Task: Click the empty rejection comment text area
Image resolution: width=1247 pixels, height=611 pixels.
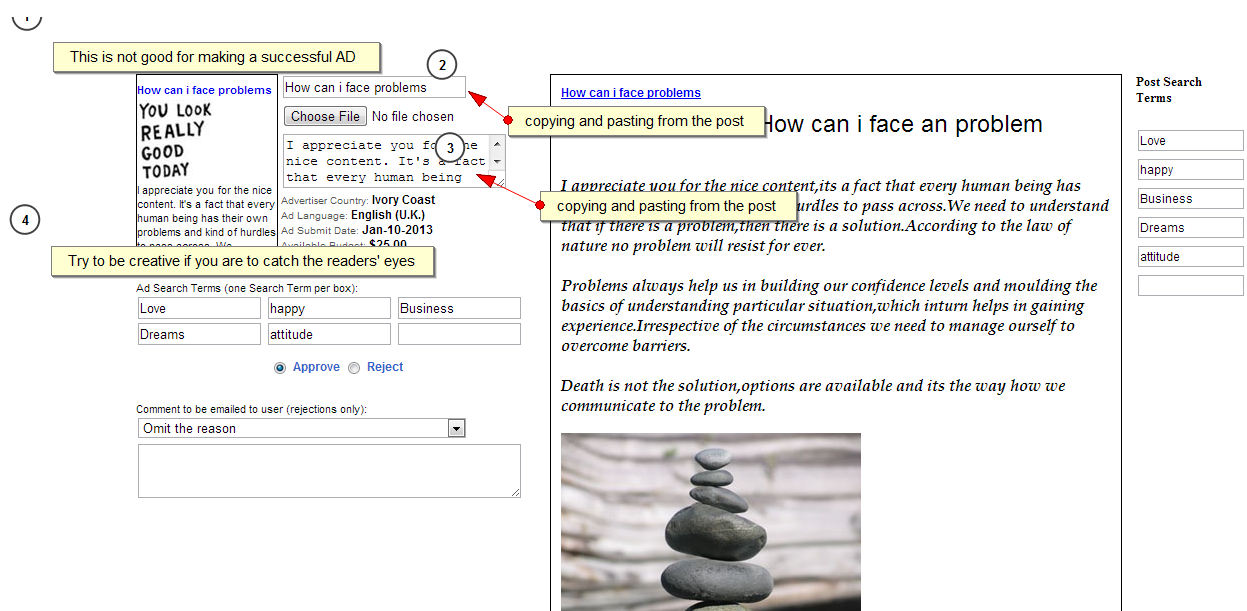Action: [329, 470]
